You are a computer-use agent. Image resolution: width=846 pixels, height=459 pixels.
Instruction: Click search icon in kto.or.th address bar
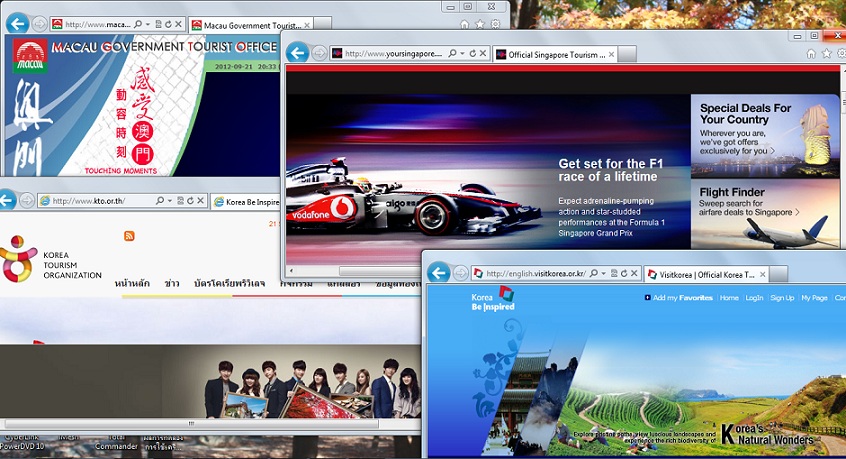(160, 201)
